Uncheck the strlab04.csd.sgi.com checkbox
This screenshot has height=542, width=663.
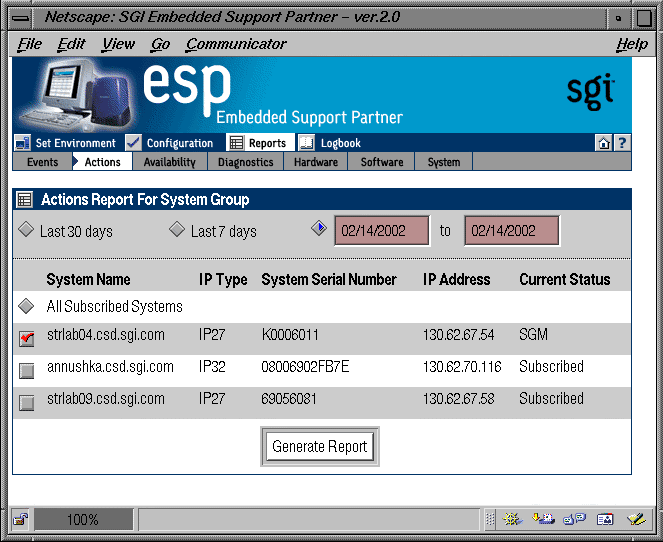[27, 339]
